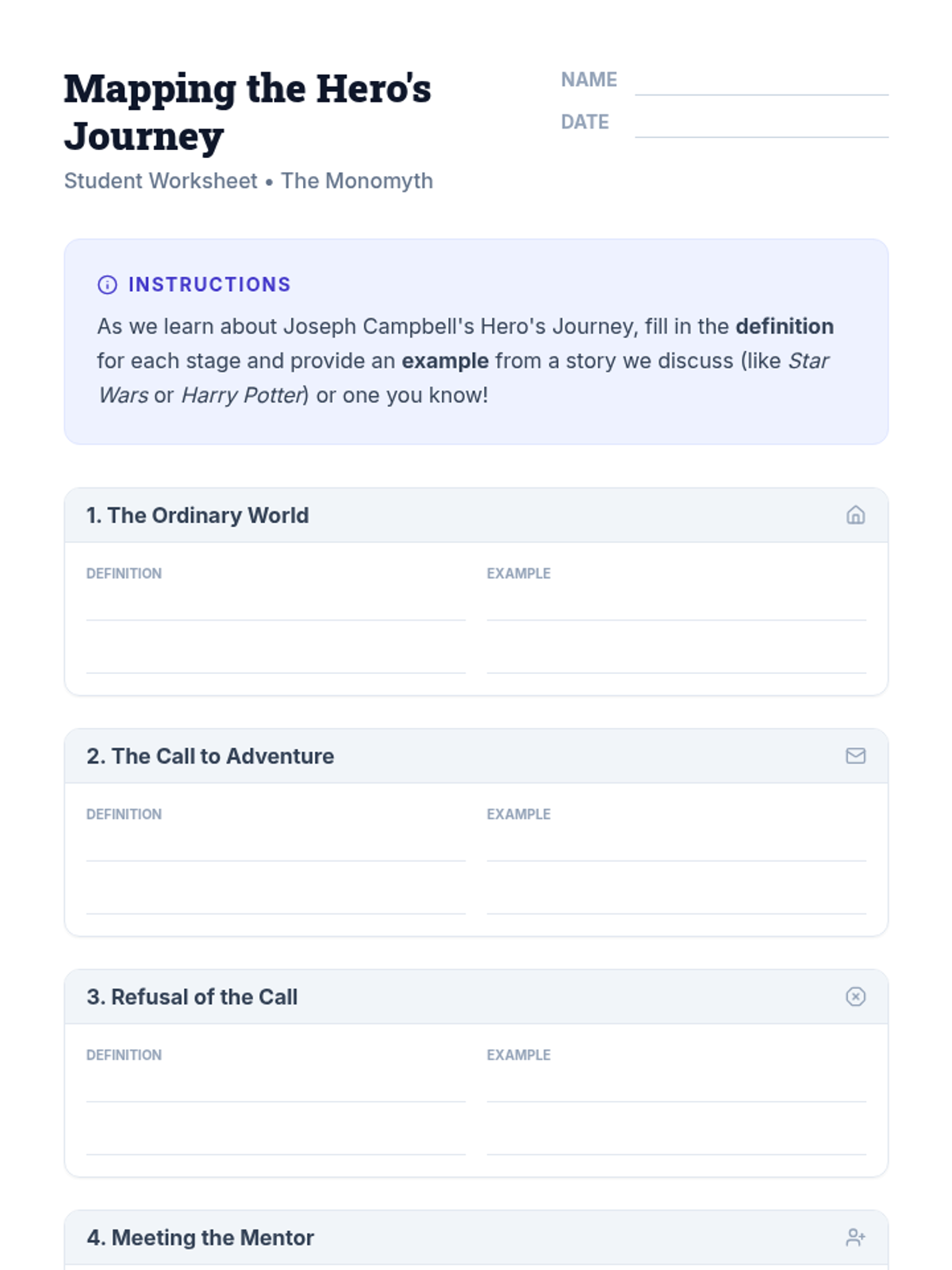Click the info icon beside Instructions
The height and width of the screenshot is (1270, 952).
pos(107,285)
